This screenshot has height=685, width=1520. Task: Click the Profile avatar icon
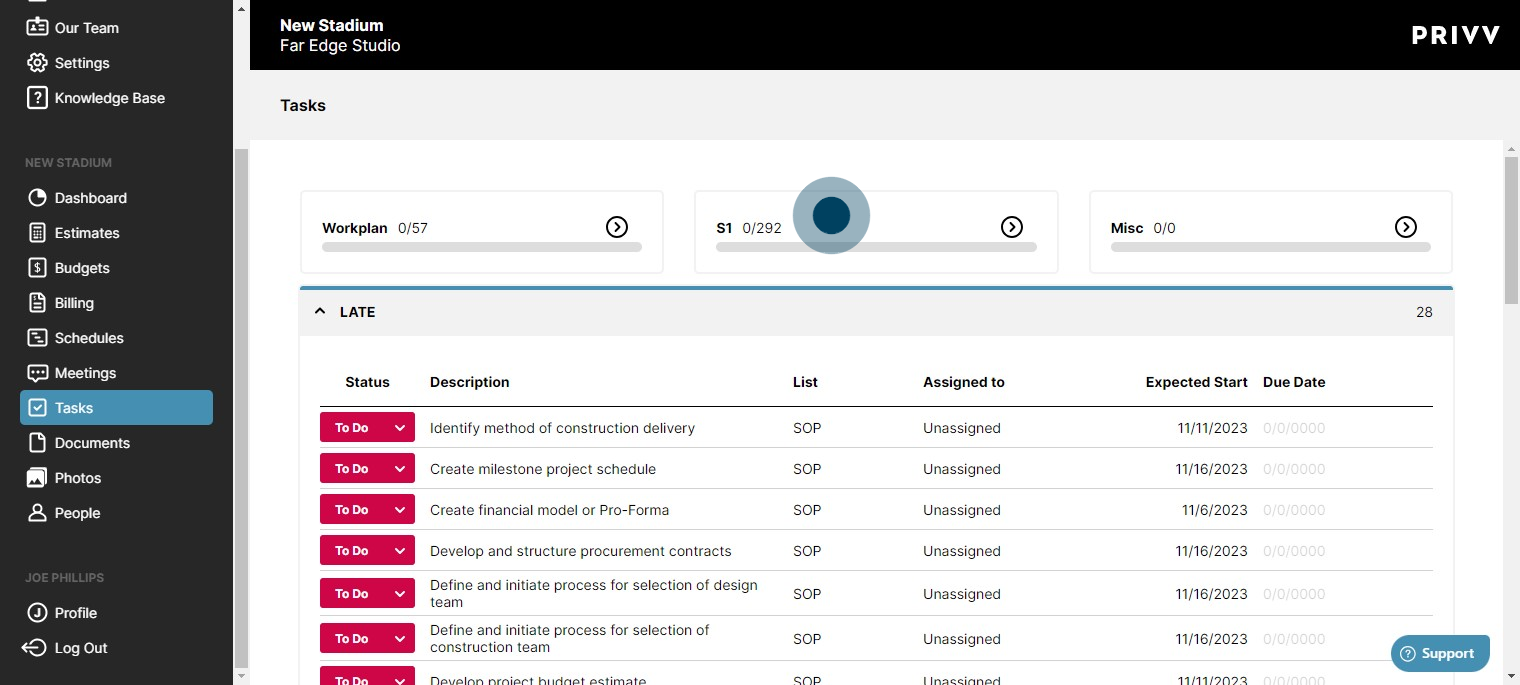(x=37, y=613)
